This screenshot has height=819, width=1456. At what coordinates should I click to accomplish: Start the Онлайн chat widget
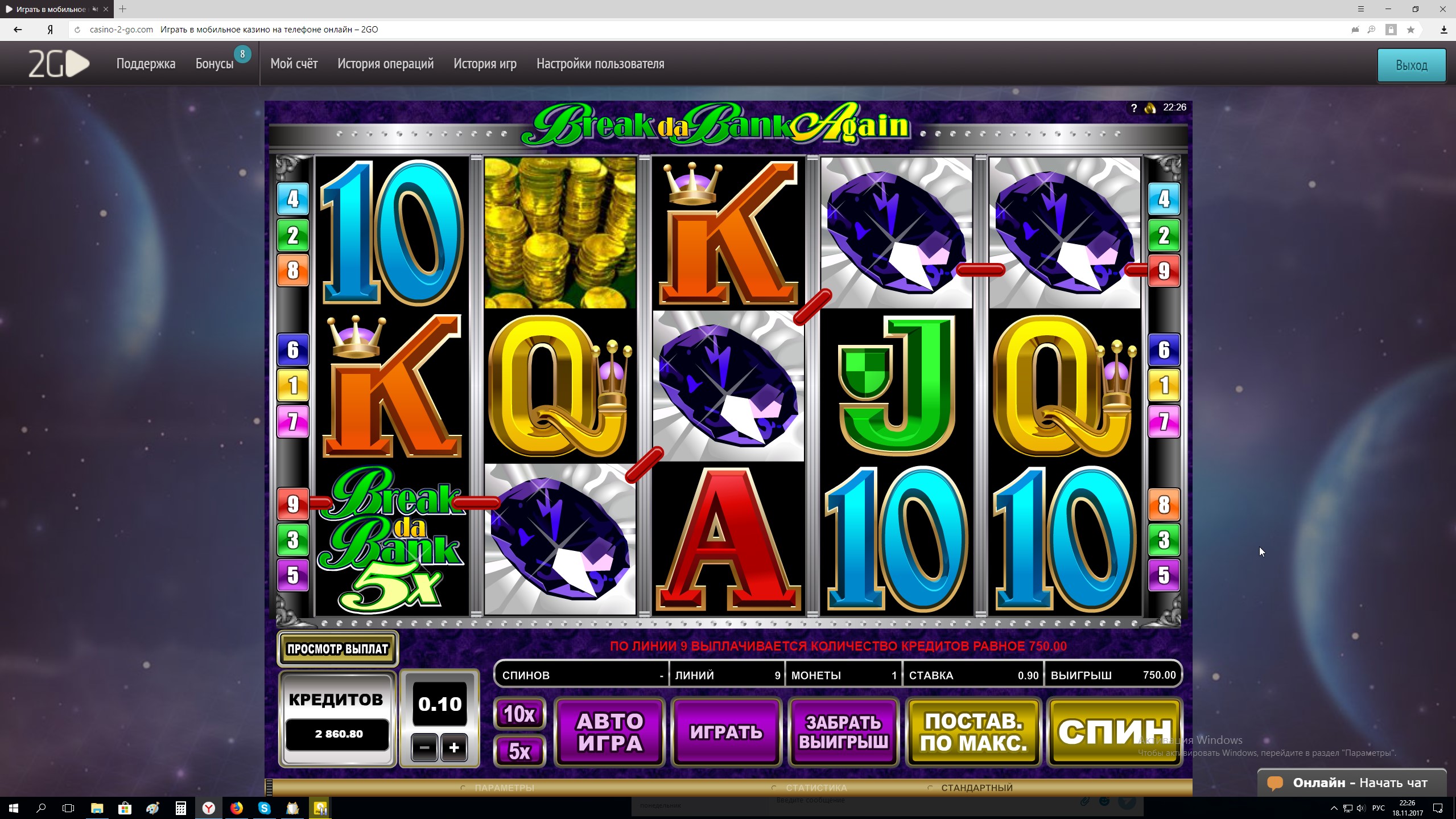point(1352,783)
